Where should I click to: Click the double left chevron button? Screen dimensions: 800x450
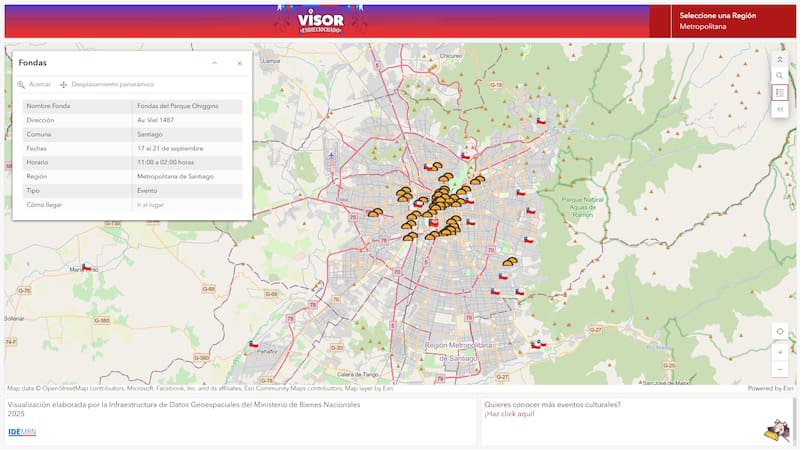[780, 109]
